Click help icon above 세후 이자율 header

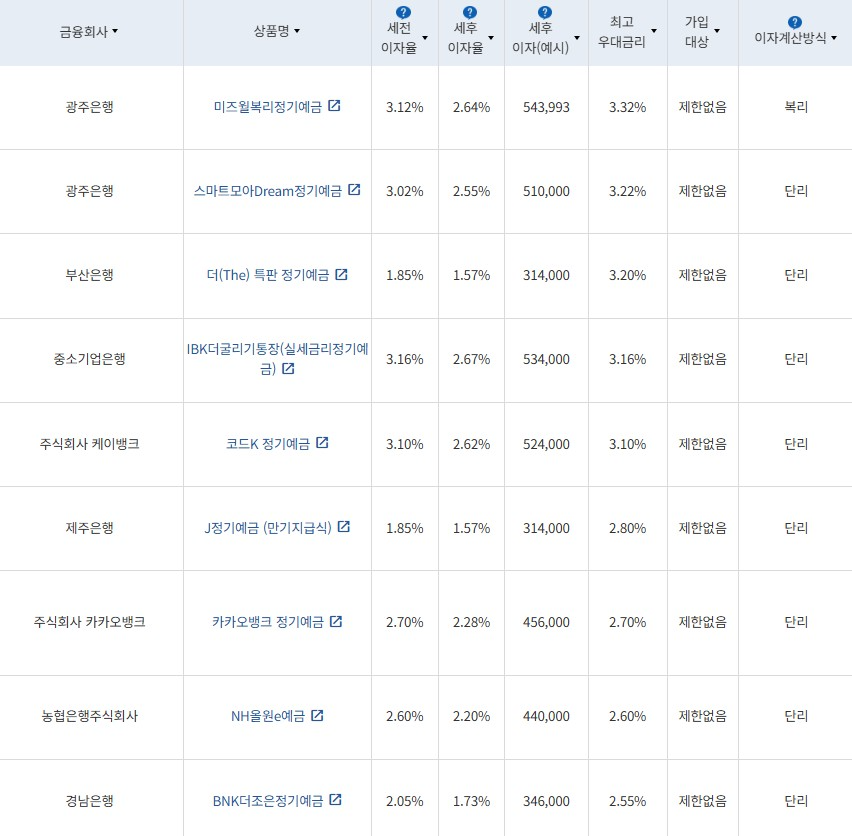click(469, 12)
